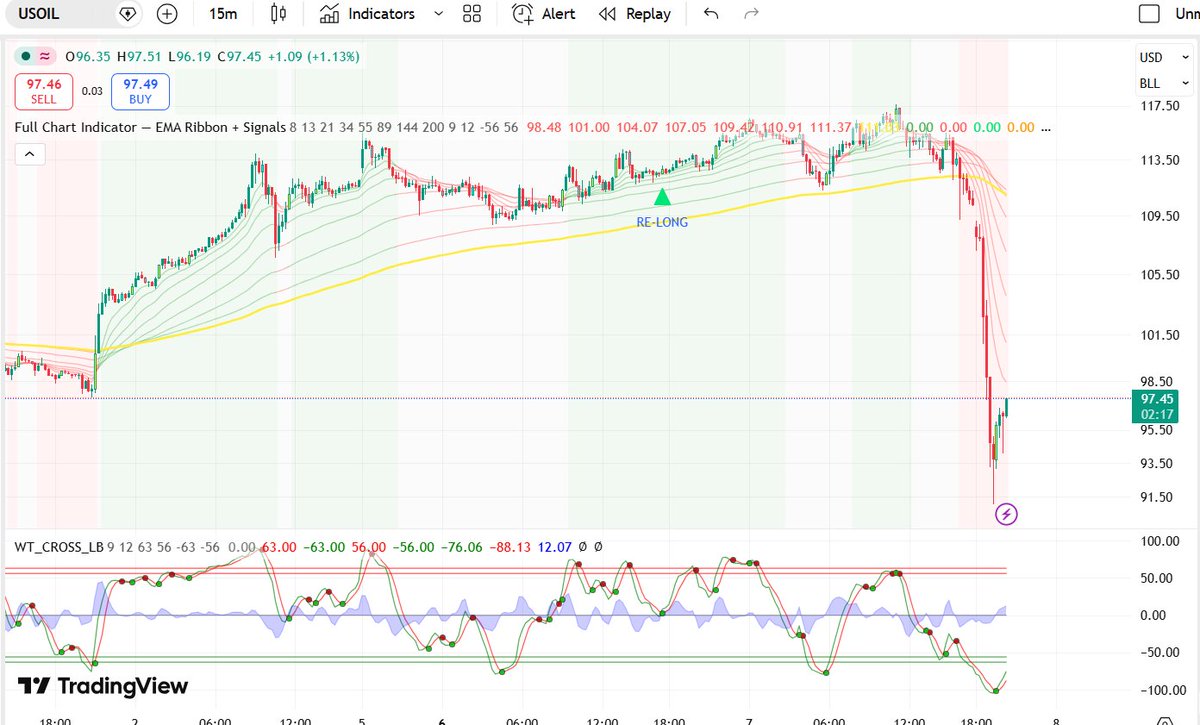
Task: Select the layout setup square icon
Action: 1150,14
